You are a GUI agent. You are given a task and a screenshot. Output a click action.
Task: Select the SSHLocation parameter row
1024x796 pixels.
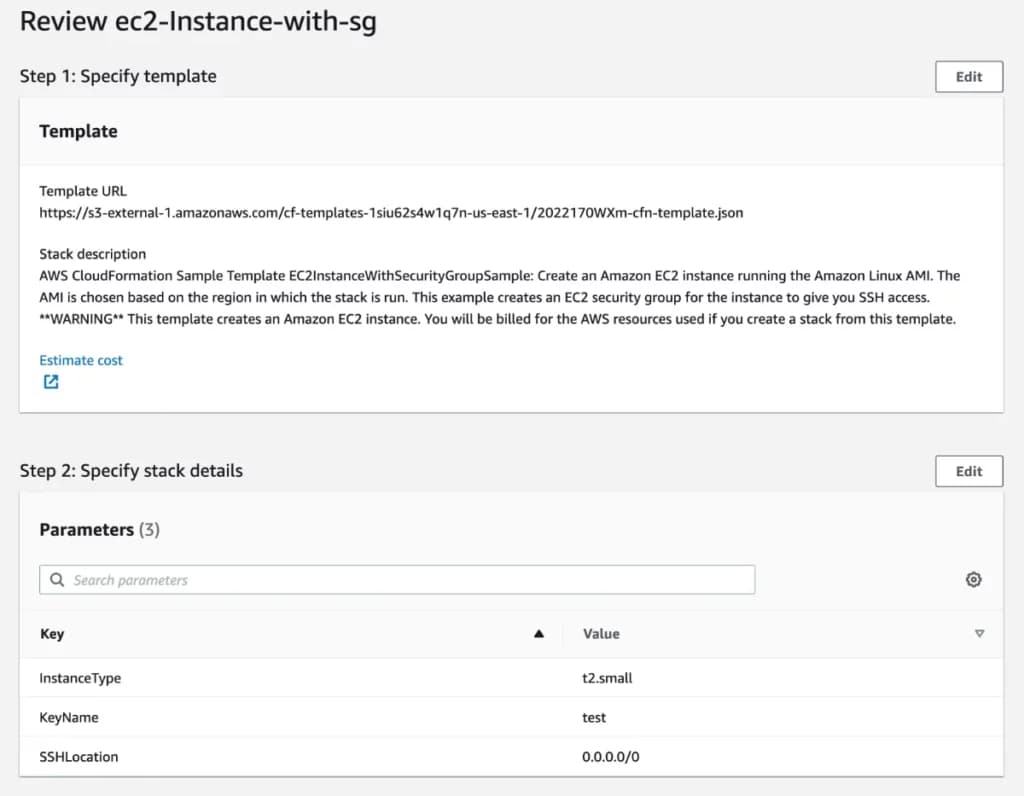tap(79, 757)
